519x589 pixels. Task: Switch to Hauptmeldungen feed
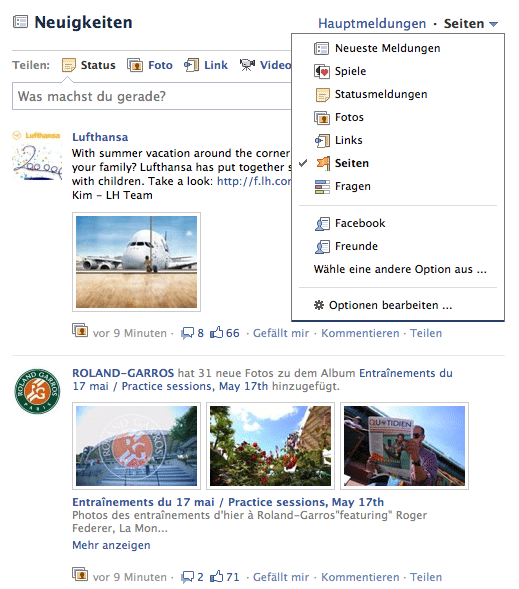click(372, 24)
